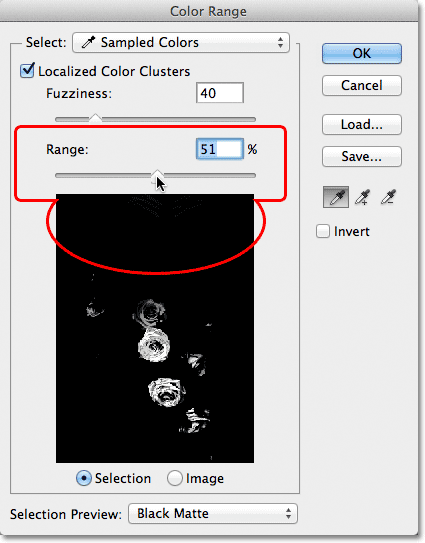Choose the Image radio button
425x543 pixels.
pyautogui.click(x=174, y=478)
